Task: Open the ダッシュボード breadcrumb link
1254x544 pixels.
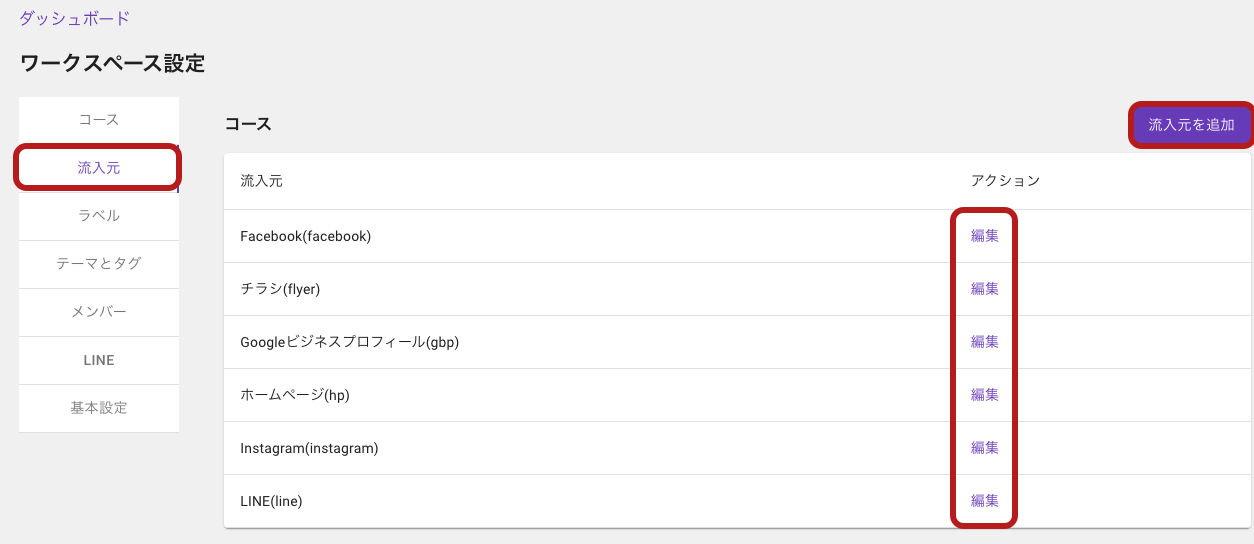Action: pyautogui.click(x=74, y=18)
